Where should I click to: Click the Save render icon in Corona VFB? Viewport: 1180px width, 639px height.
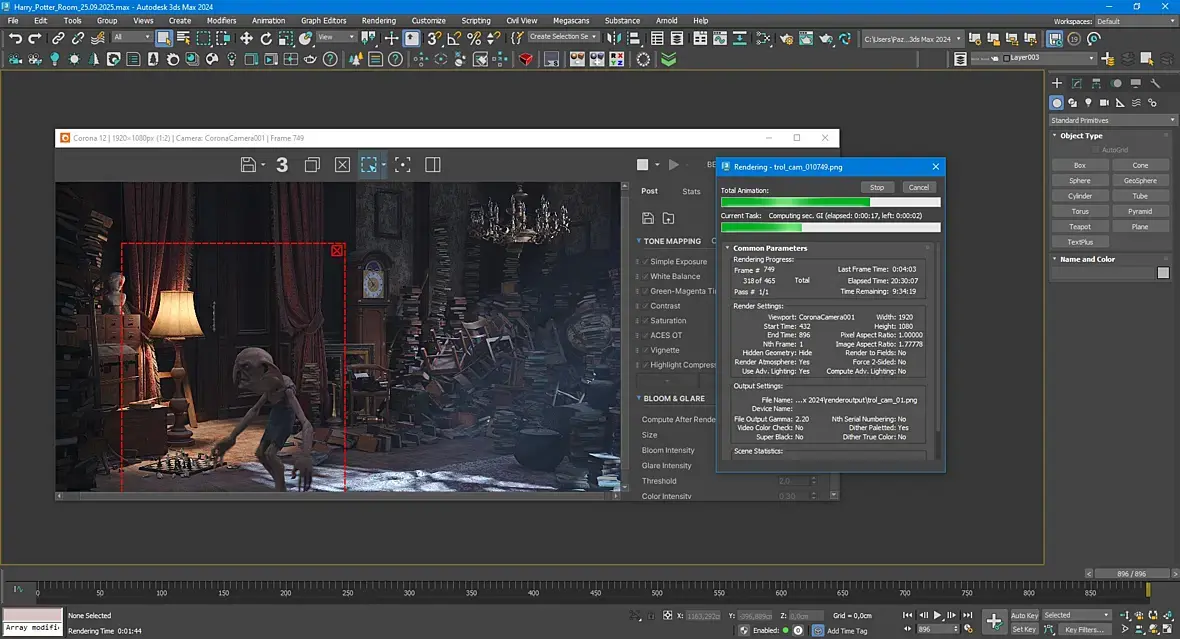[x=248, y=165]
